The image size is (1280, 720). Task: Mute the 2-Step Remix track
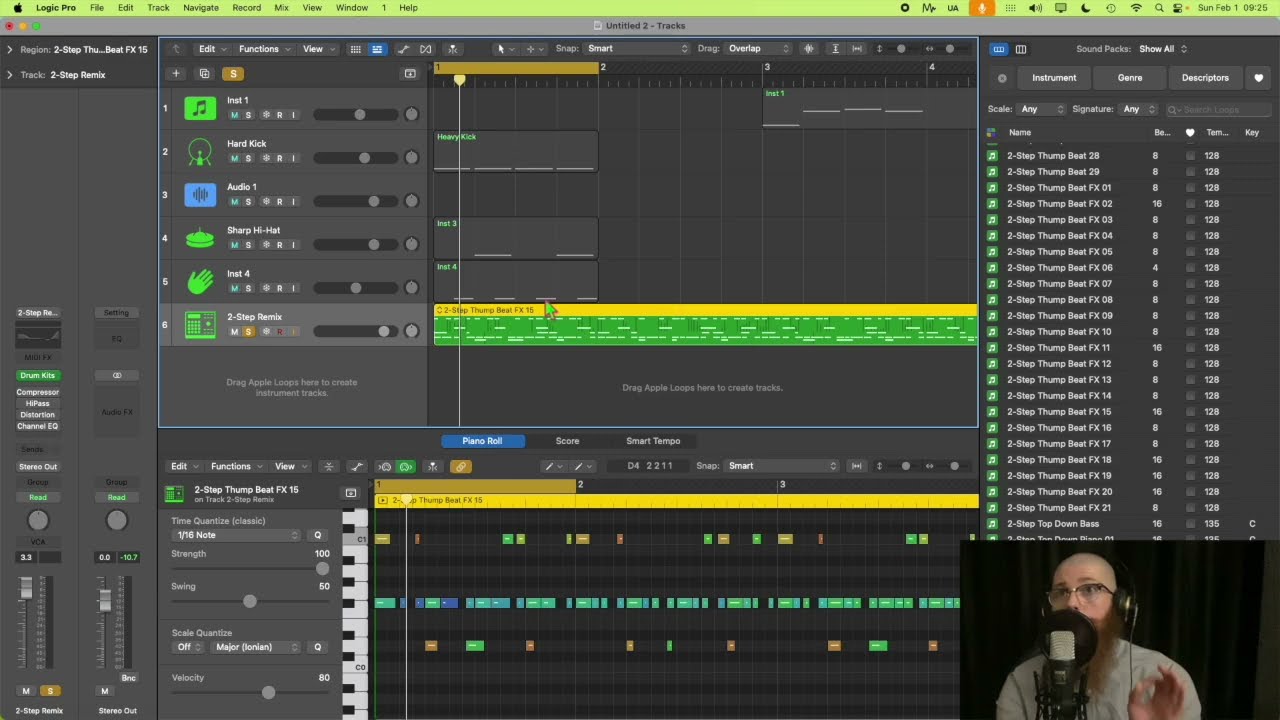[x=235, y=331]
